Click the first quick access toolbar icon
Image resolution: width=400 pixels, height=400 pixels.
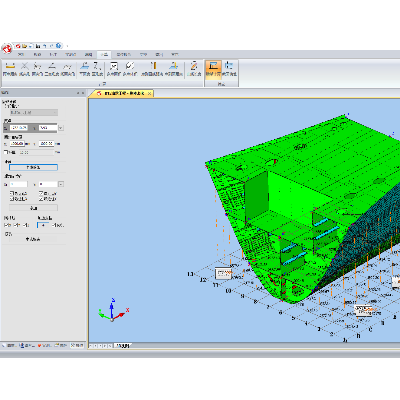(x=18, y=46)
